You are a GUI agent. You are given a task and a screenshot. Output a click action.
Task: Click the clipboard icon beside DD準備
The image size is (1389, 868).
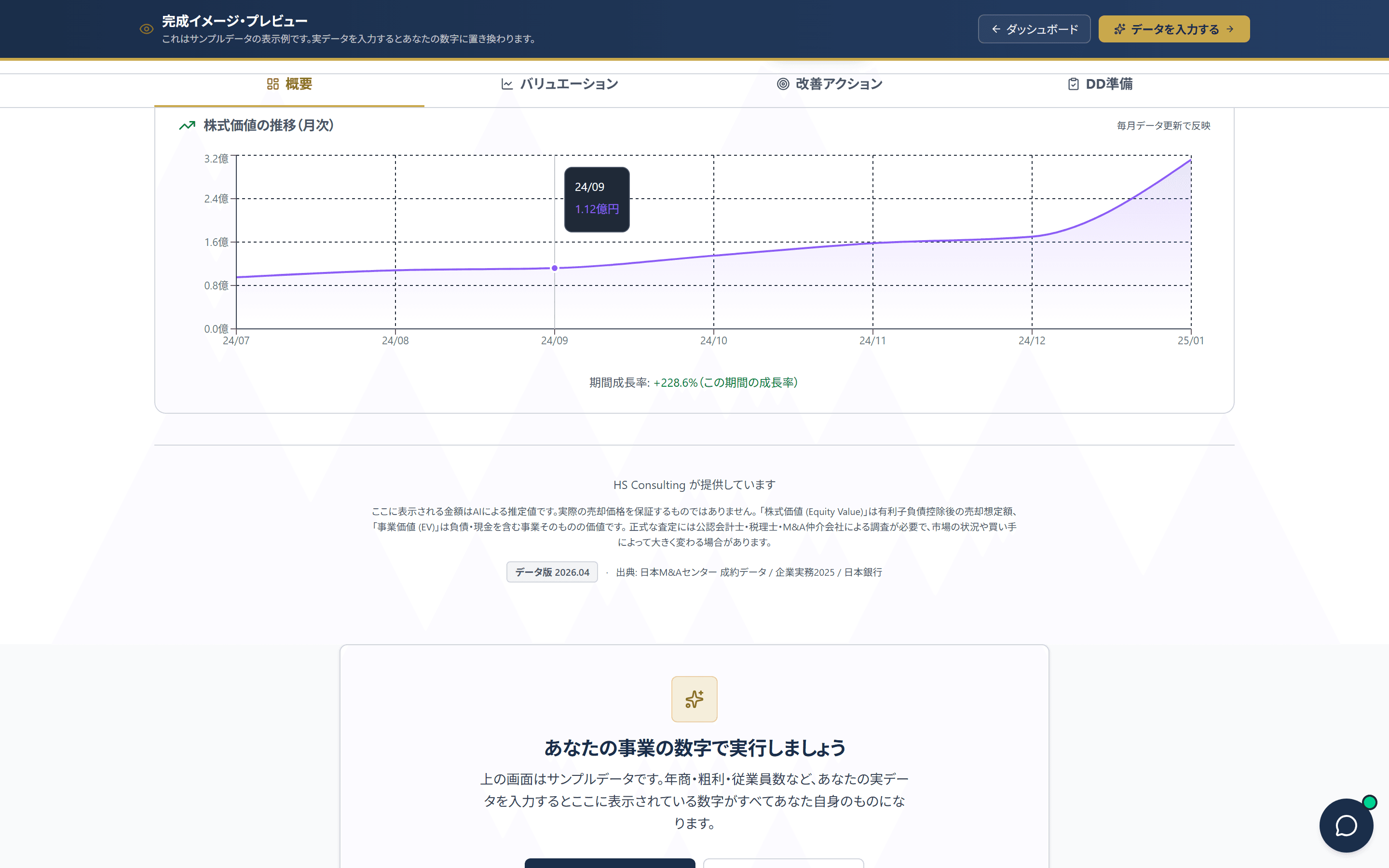(1073, 84)
